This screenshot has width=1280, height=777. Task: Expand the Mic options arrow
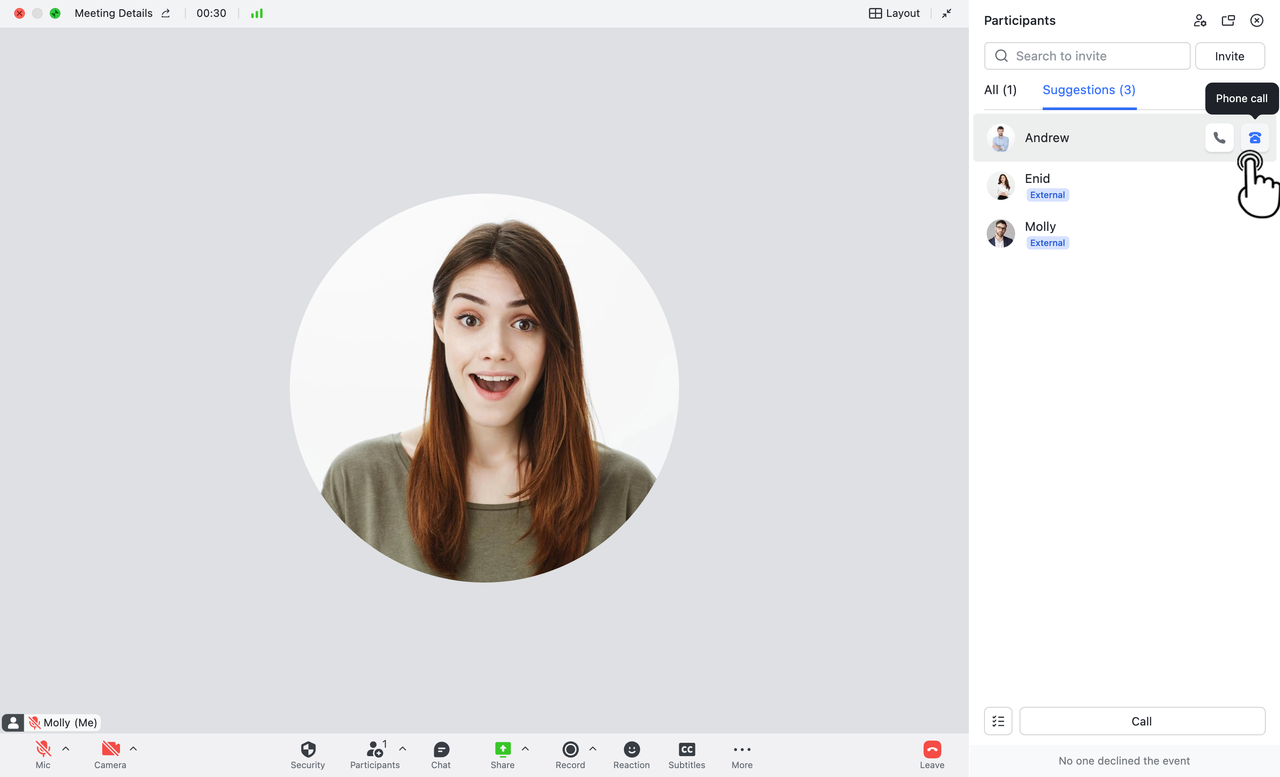66,748
